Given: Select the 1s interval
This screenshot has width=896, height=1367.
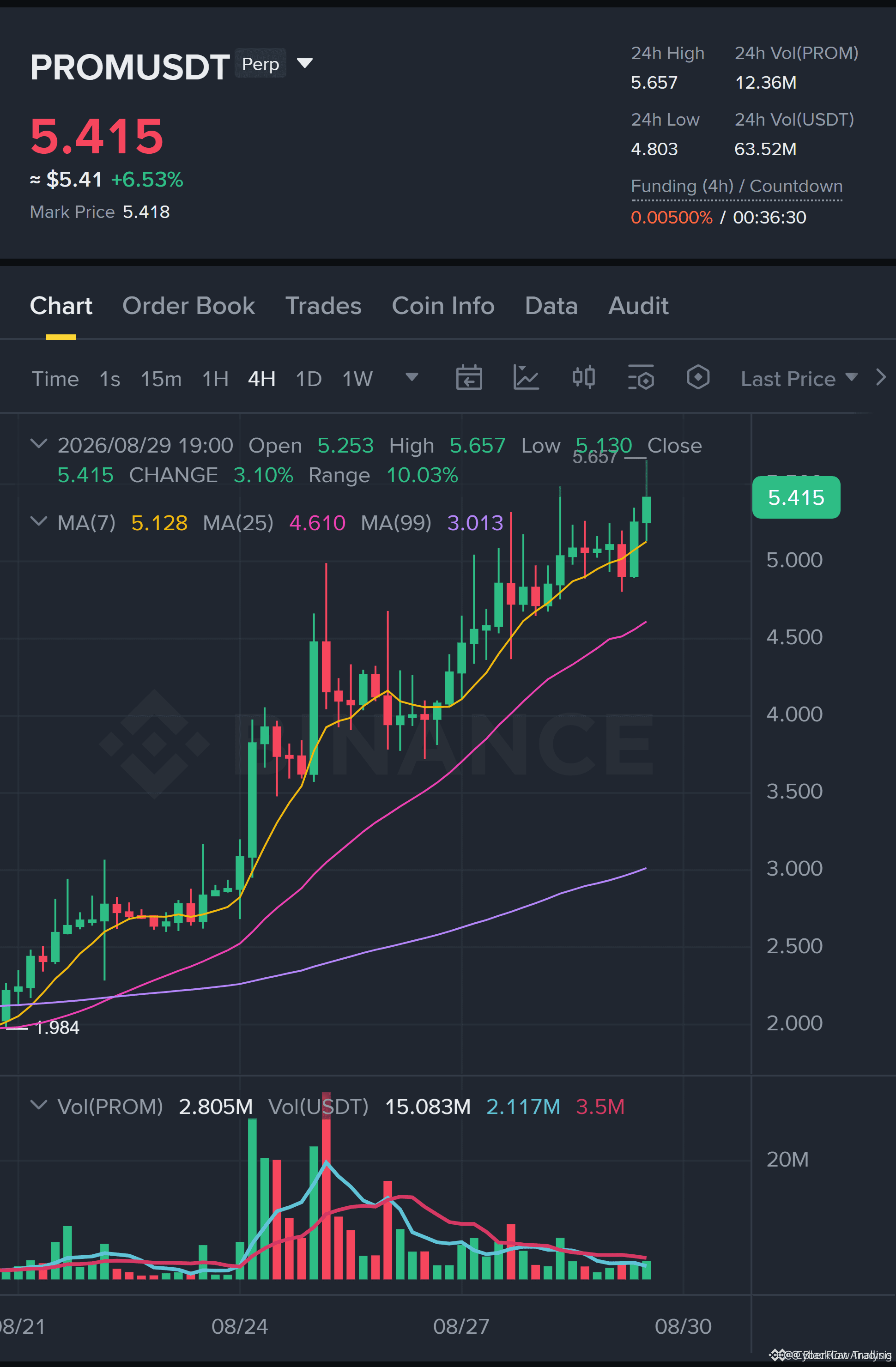Looking at the screenshot, I should tap(110, 379).
